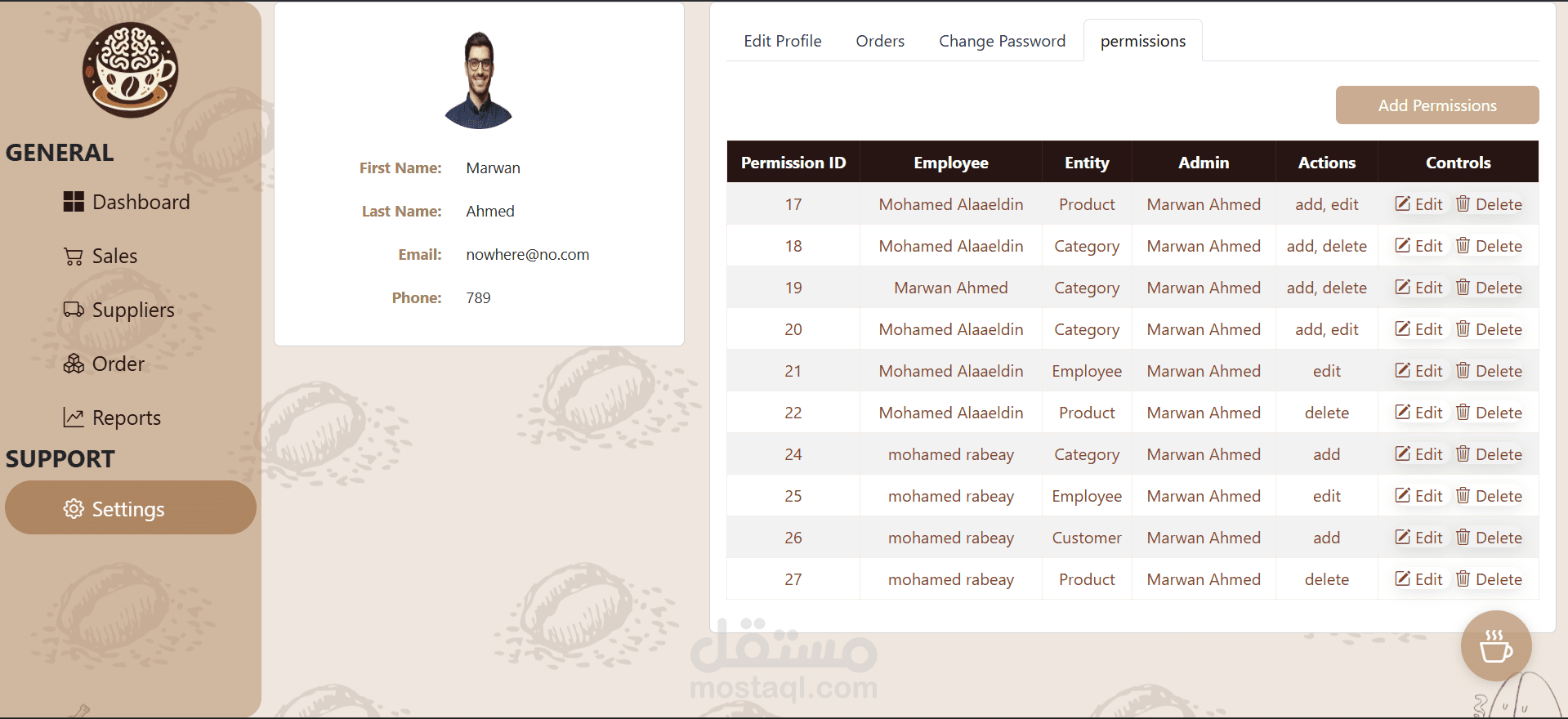Click email nowhere@no.com
This screenshot has width=1568, height=719.
528,254
